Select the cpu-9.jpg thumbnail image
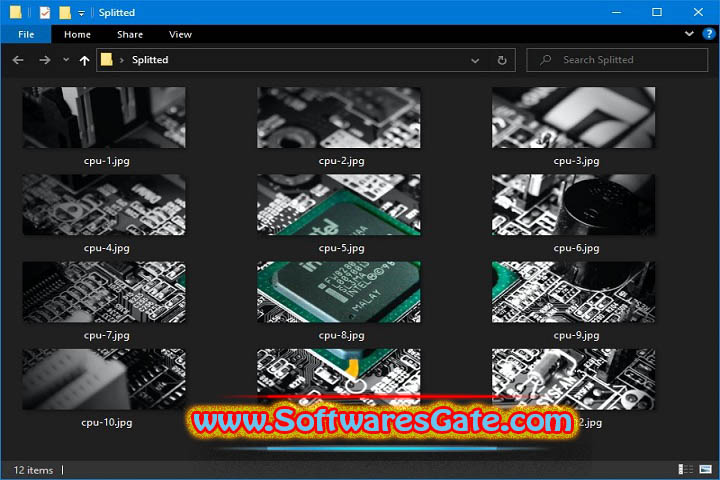 [574, 292]
